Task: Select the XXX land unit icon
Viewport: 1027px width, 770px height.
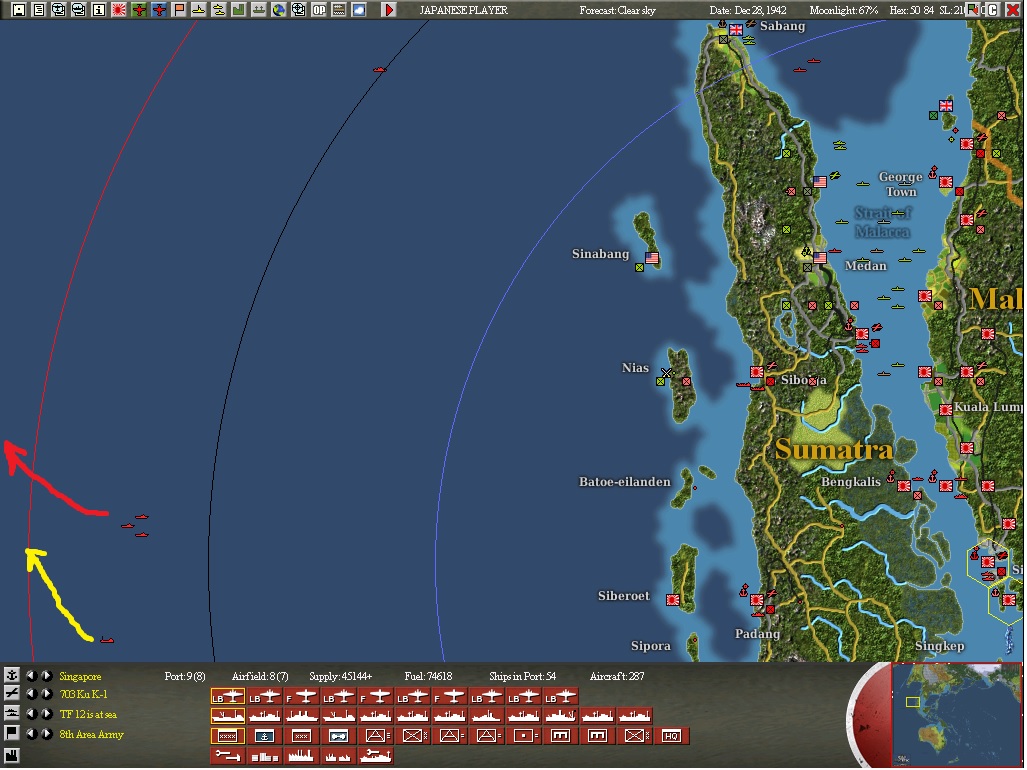Action: tap(301, 736)
